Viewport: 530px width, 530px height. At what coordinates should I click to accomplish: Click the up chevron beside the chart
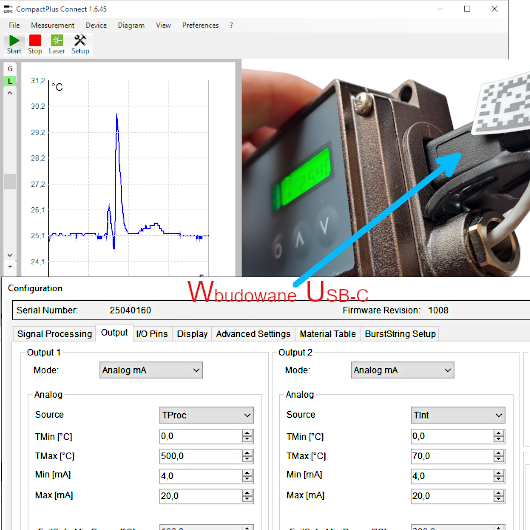click(10, 93)
